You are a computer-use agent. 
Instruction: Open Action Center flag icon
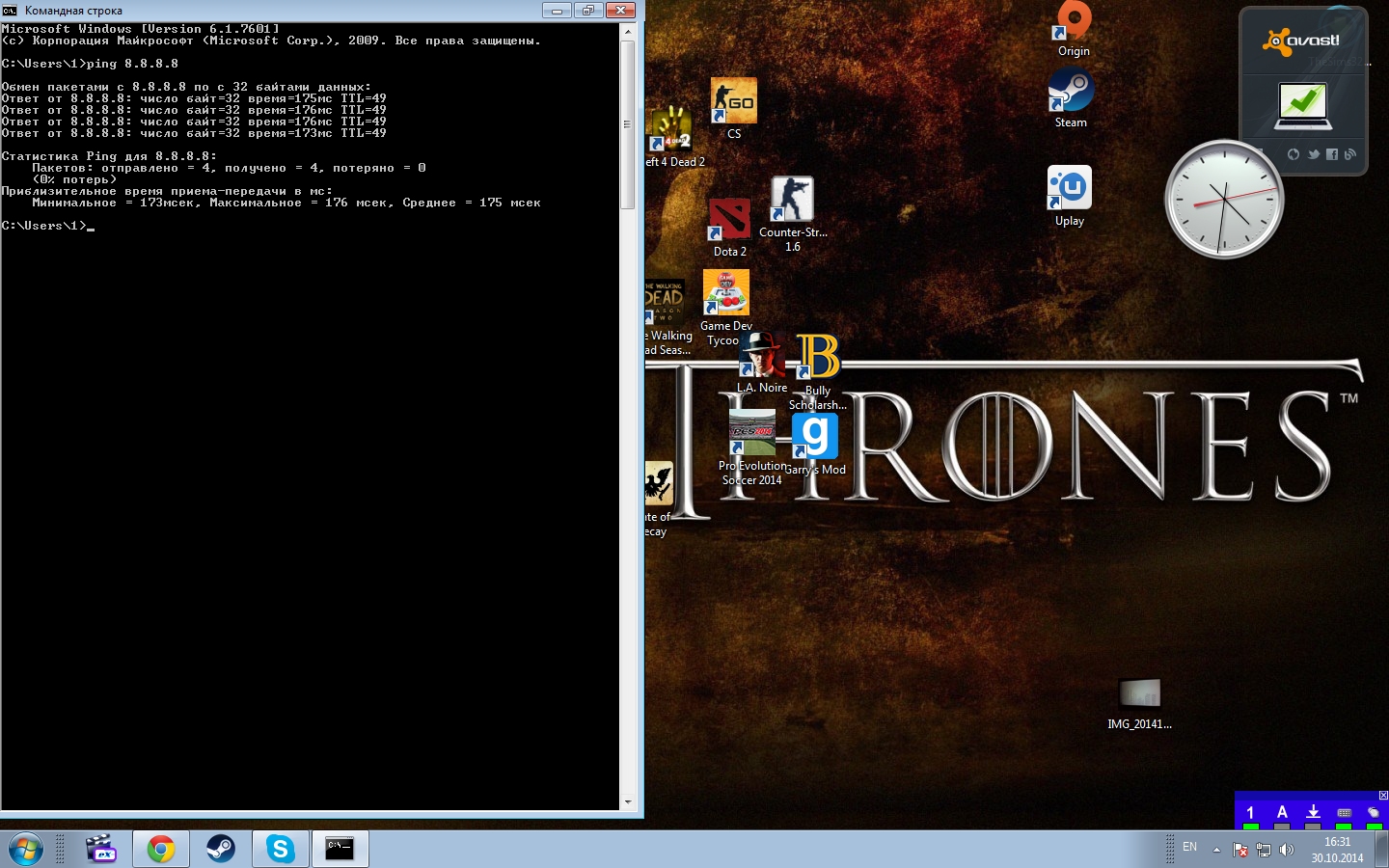(x=1240, y=850)
